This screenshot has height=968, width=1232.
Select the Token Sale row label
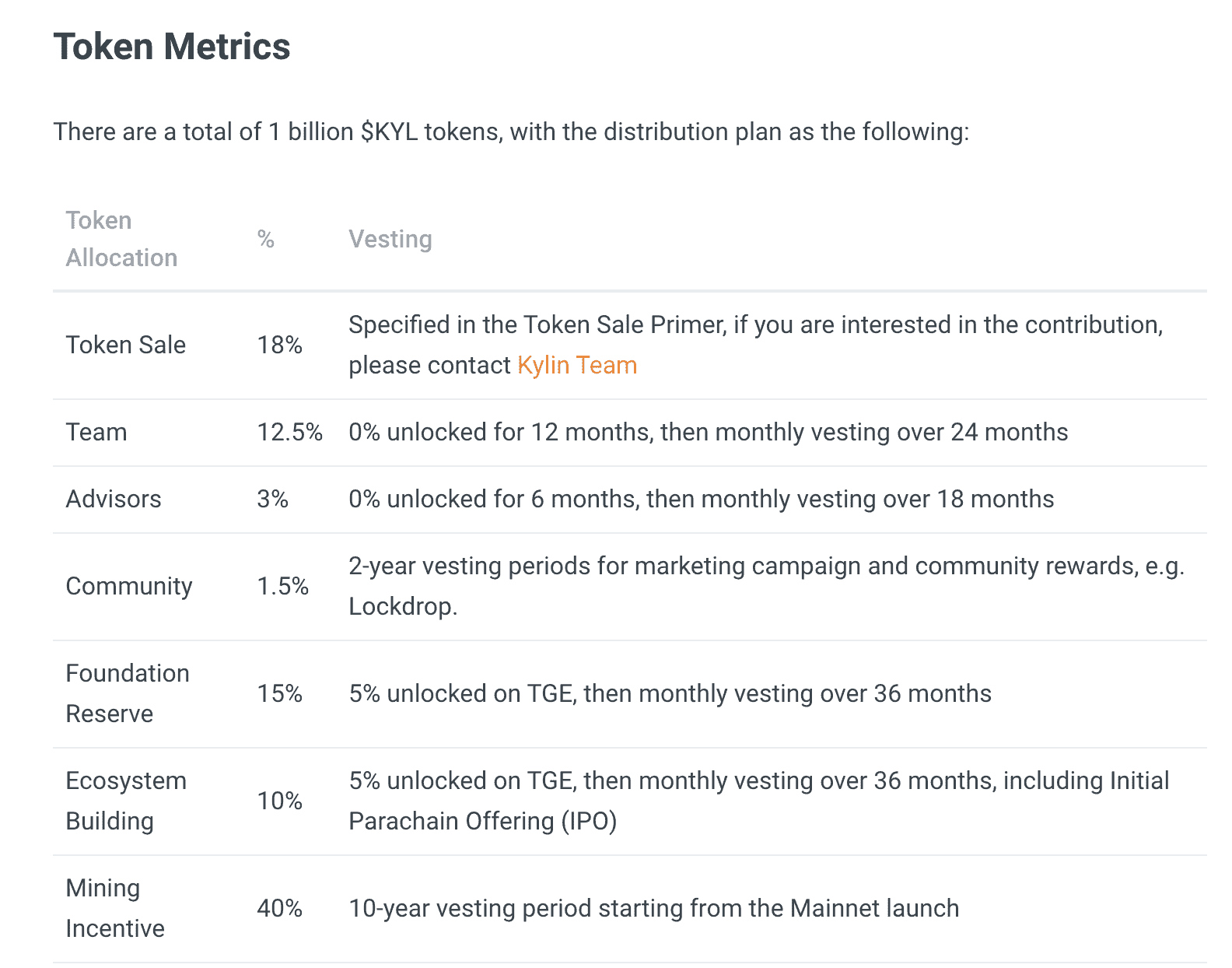tap(125, 345)
